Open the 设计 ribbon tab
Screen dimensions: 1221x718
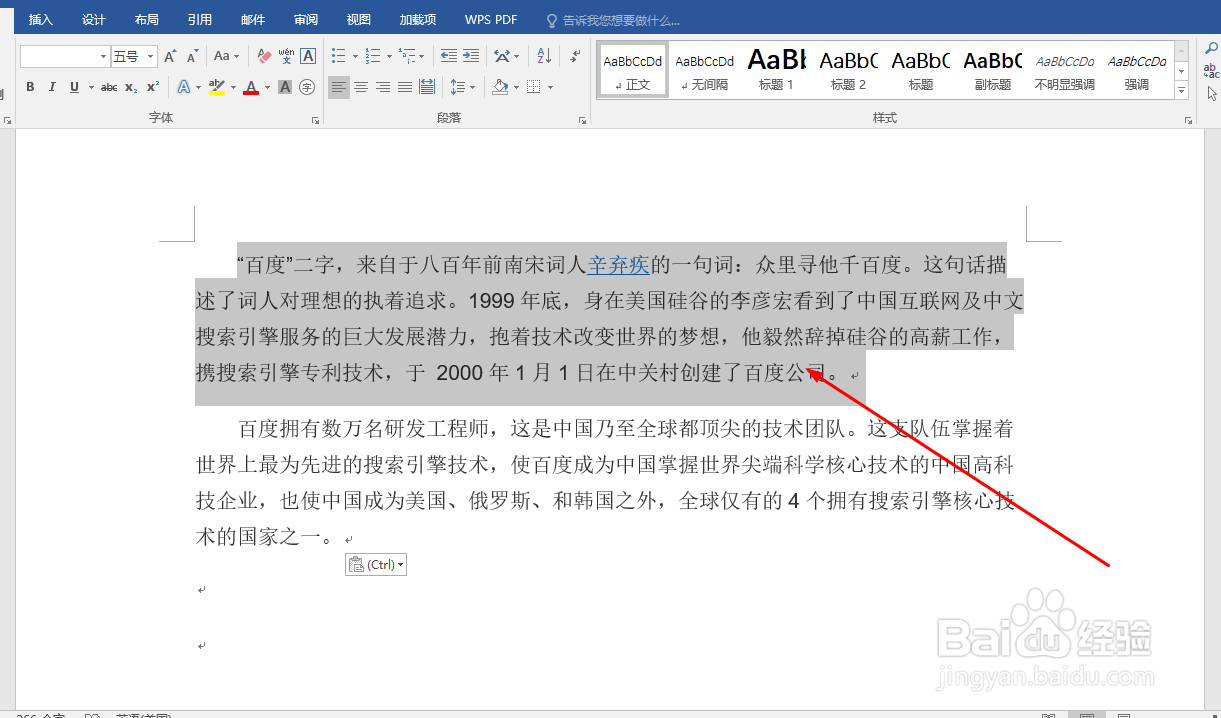pyautogui.click(x=94, y=20)
